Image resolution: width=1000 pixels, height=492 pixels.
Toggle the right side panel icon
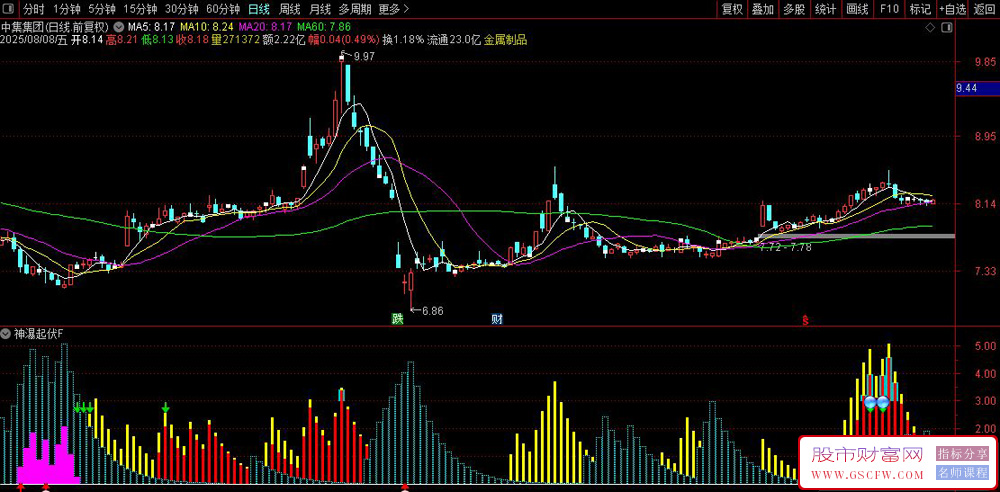click(948, 27)
